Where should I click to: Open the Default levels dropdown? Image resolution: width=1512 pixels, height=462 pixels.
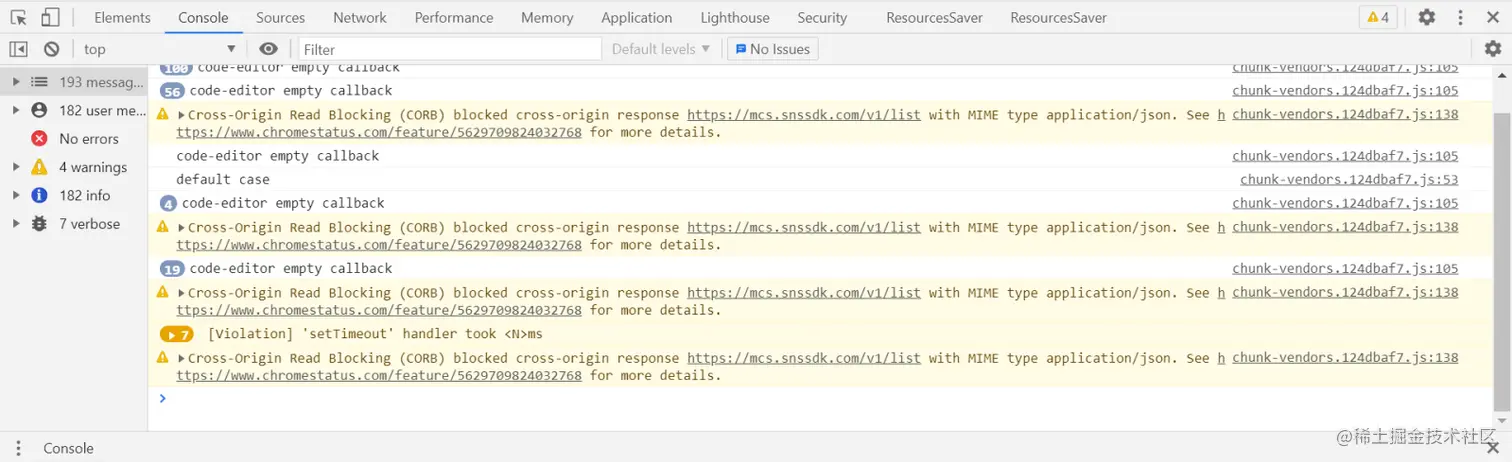click(x=661, y=49)
